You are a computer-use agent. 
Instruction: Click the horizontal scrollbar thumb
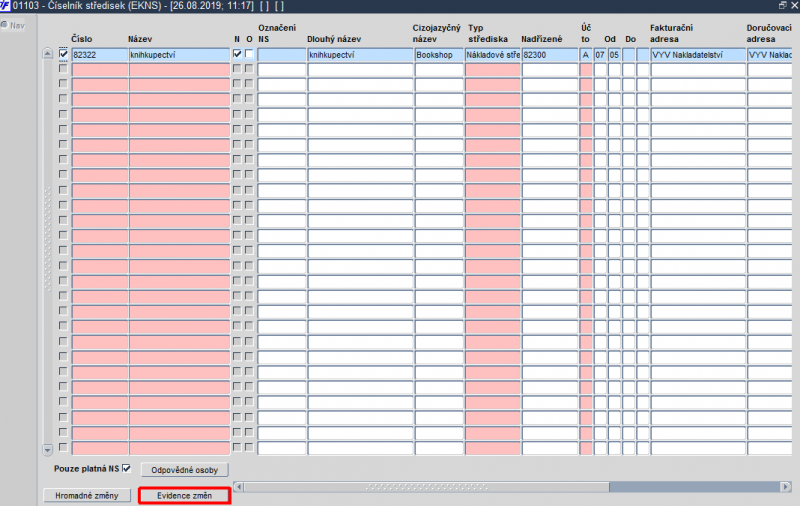pos(426,487)
